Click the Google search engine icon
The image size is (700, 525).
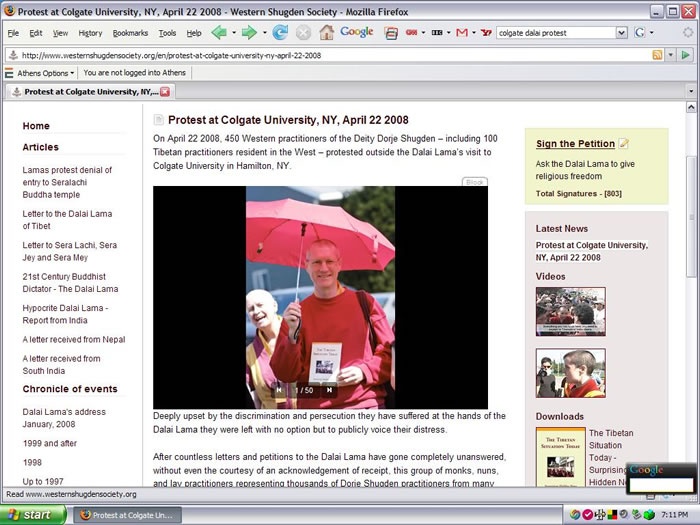640,33
